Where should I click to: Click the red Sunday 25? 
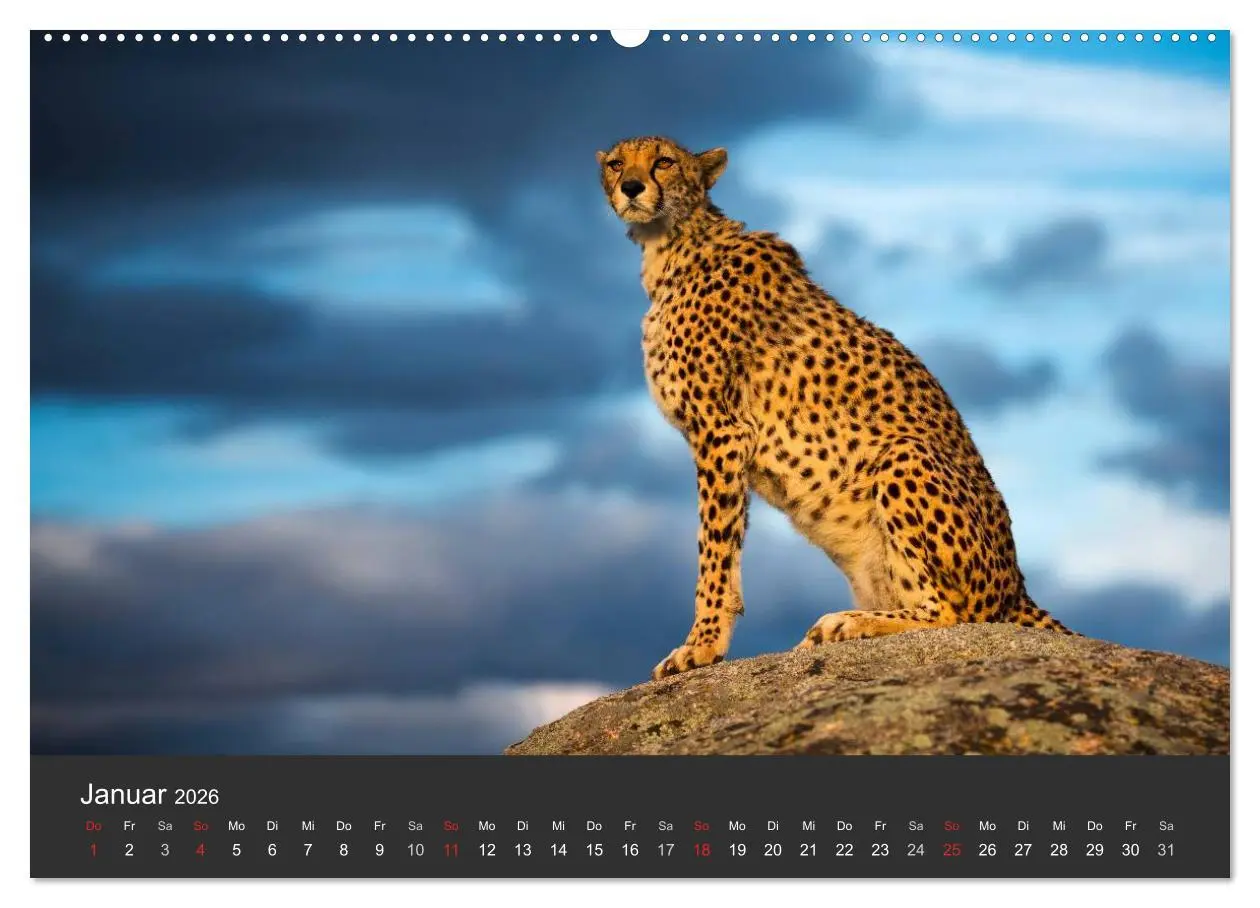click(952, 849)
